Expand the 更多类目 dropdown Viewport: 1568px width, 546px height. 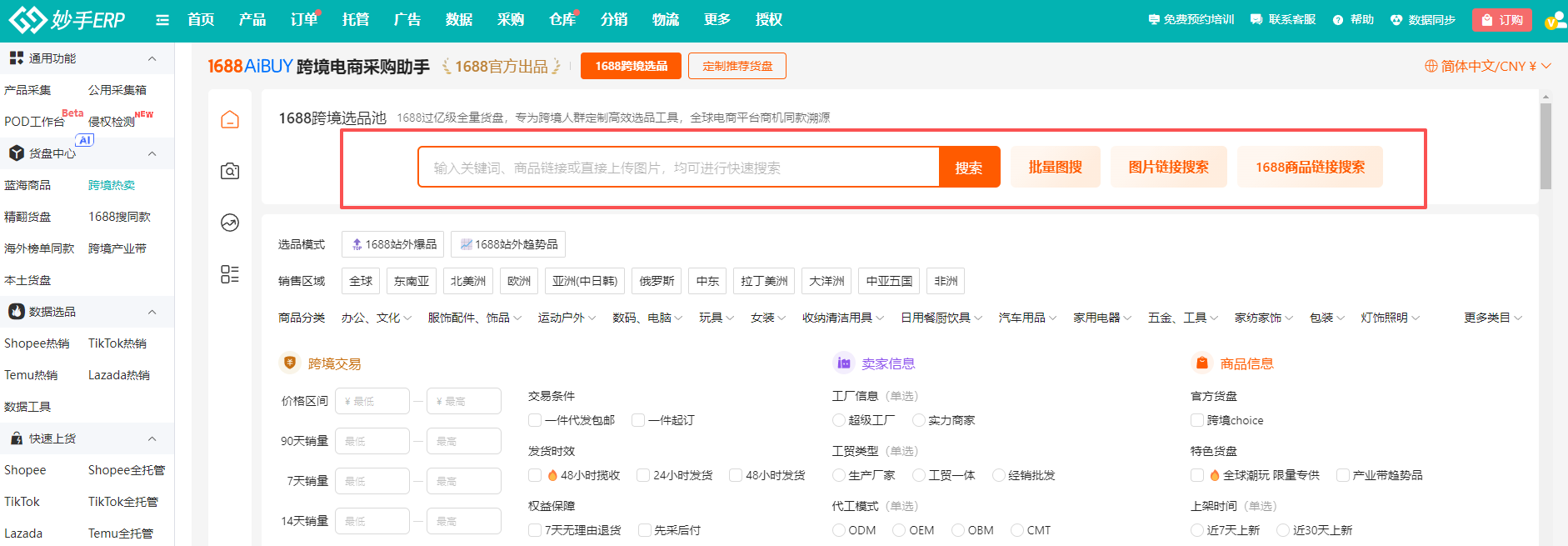(1493, 318)
